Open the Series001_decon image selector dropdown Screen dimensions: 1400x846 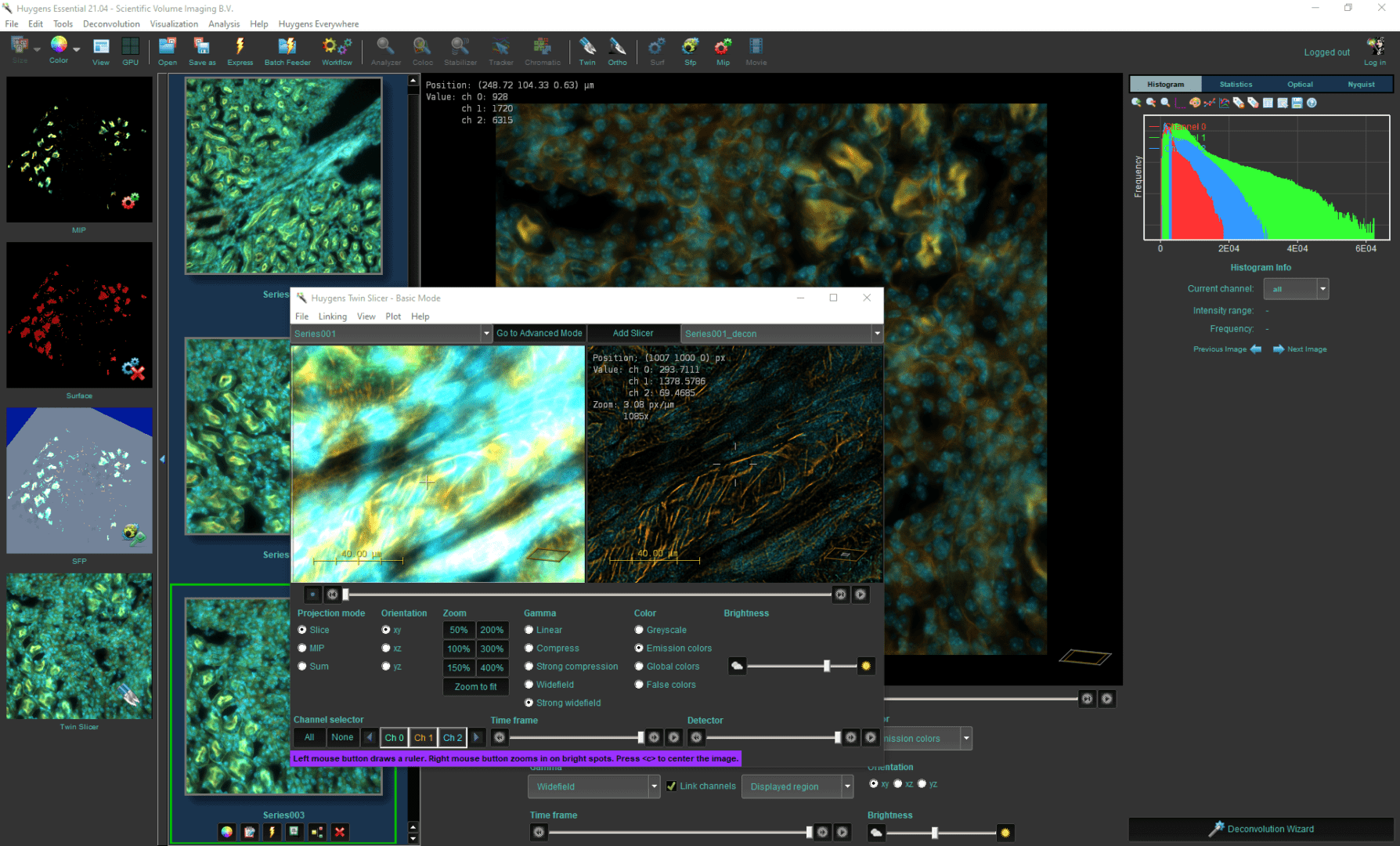(x=876, y=333)
